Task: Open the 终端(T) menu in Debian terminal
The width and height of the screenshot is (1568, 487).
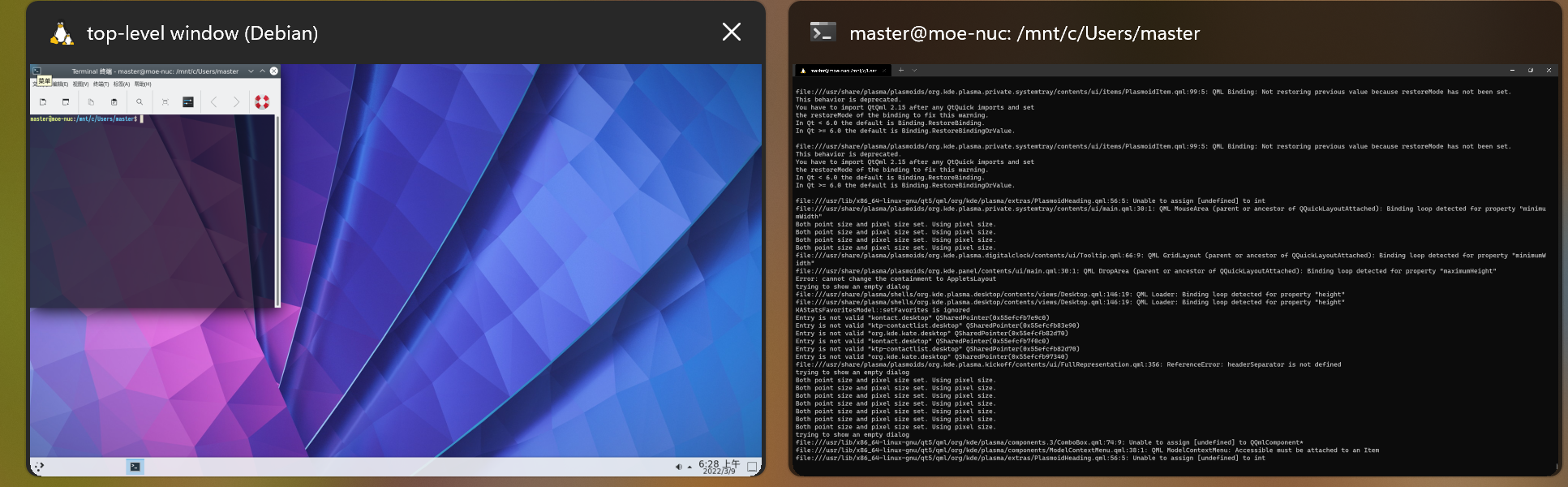Action: pos(101,84)
